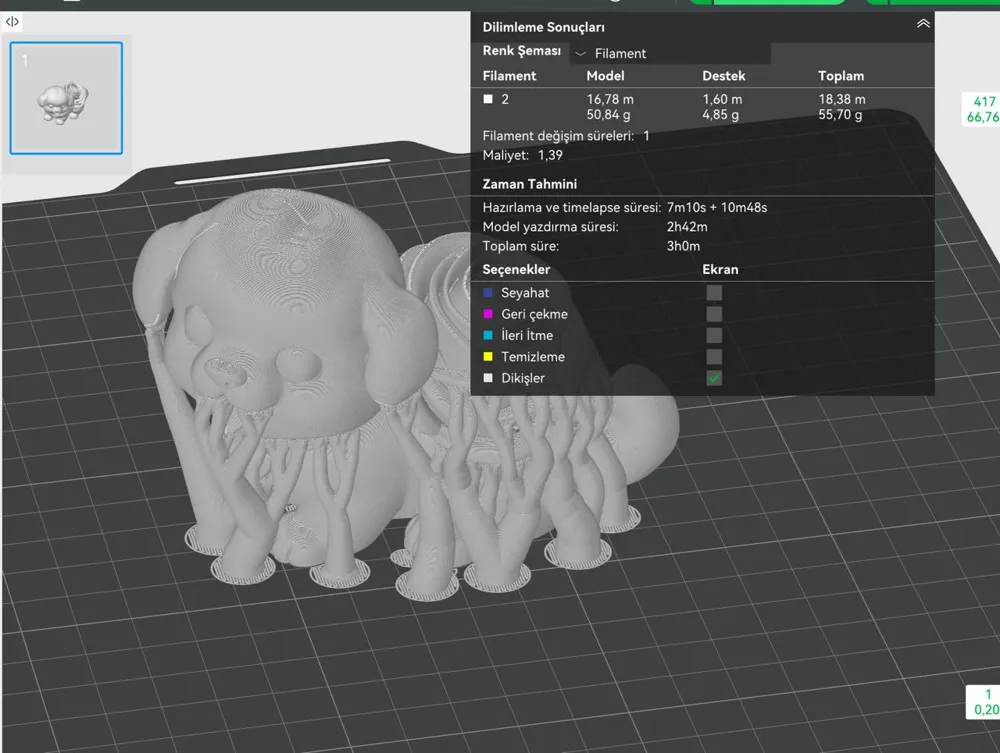Viewport: 1000px width, 753px height.
Task: Select the sliced plate 1 thumbnail
Action: point(66,96)
